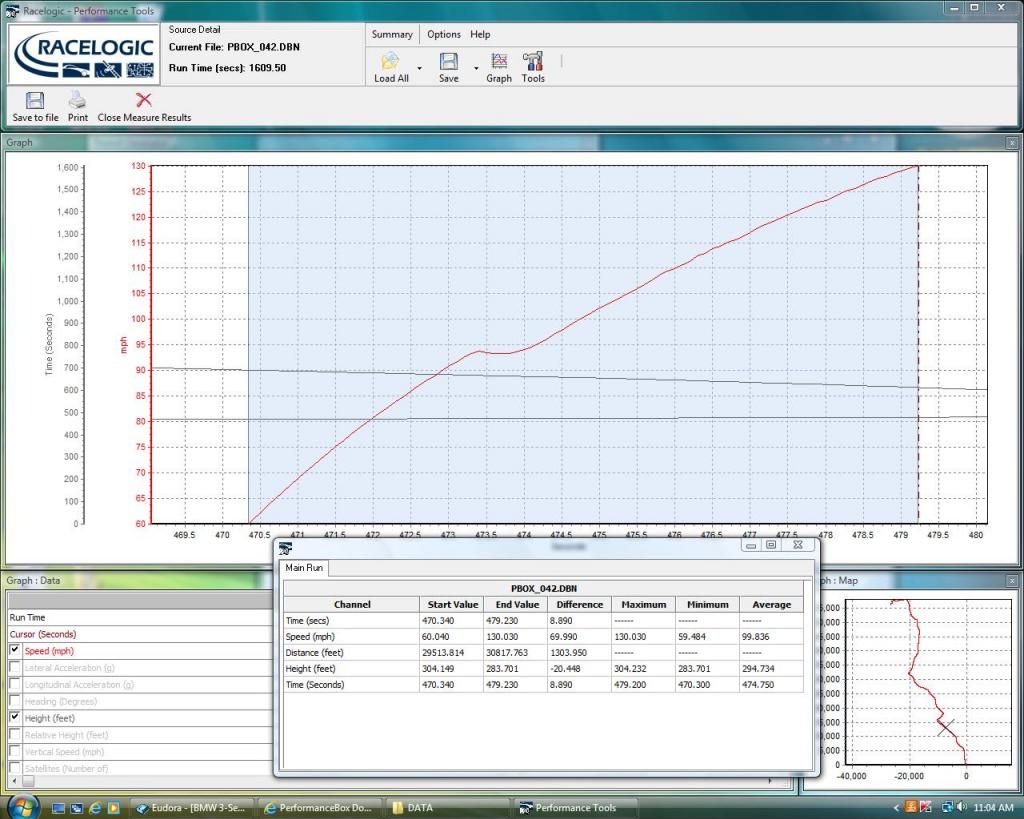
Task: Launch Windows Media Player from quick launch
Action: (113, 808)
